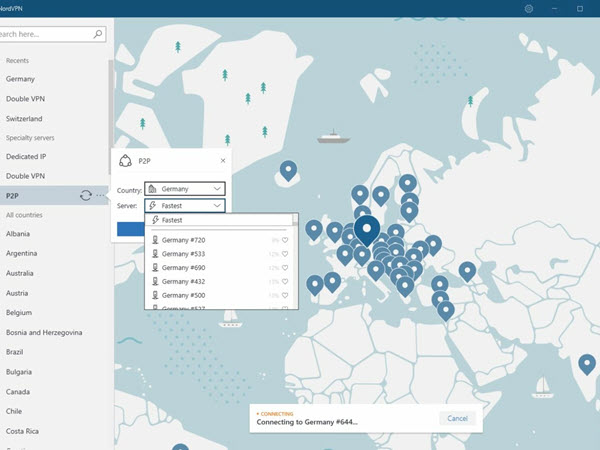Select Canada in country list

coord(18,392)
